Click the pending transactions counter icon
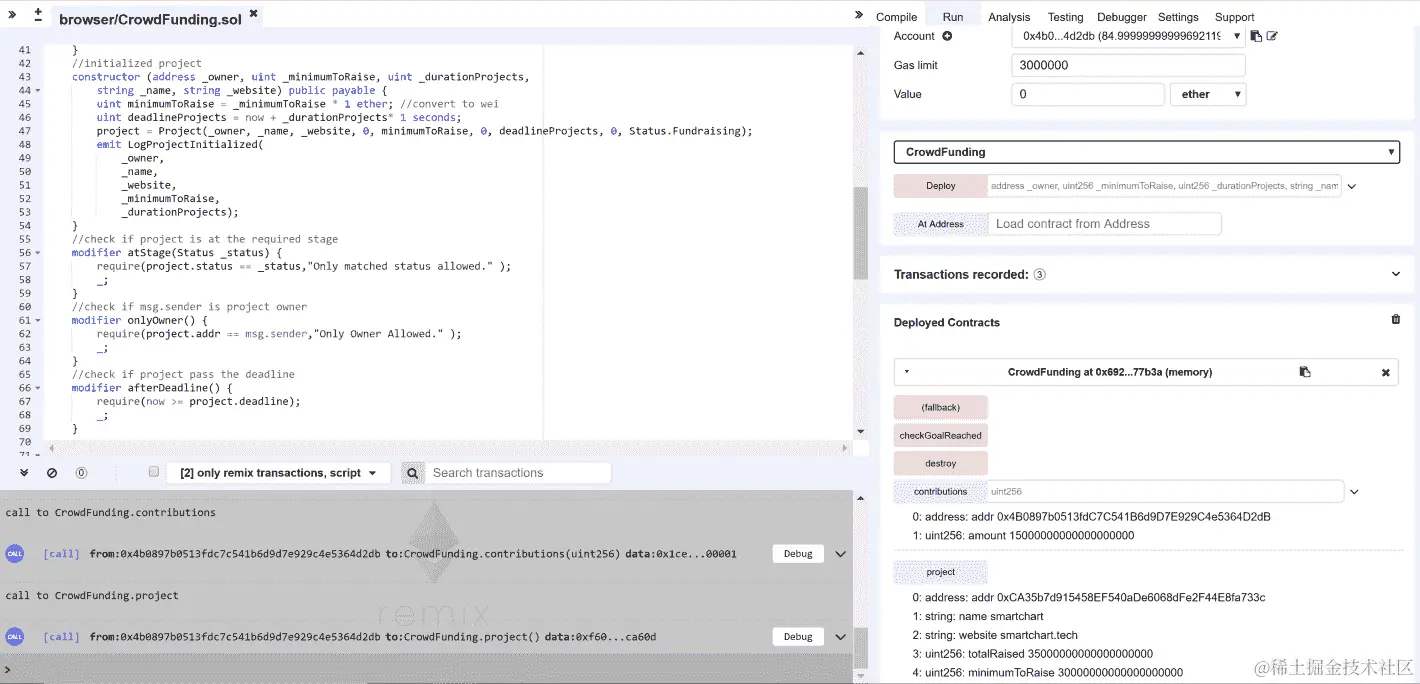The image size is (1420, 684). point(81,473)
